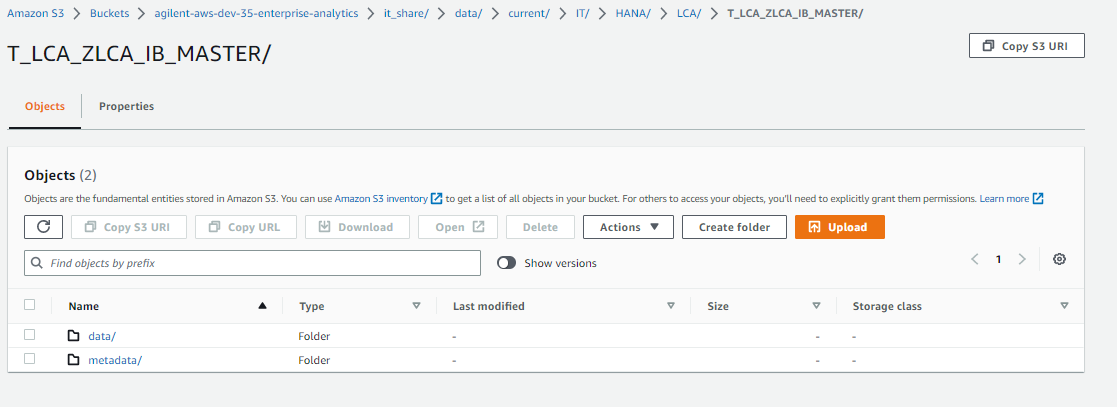
Task: Open table preferences gear icon
Action: [x=1060, y=260]
